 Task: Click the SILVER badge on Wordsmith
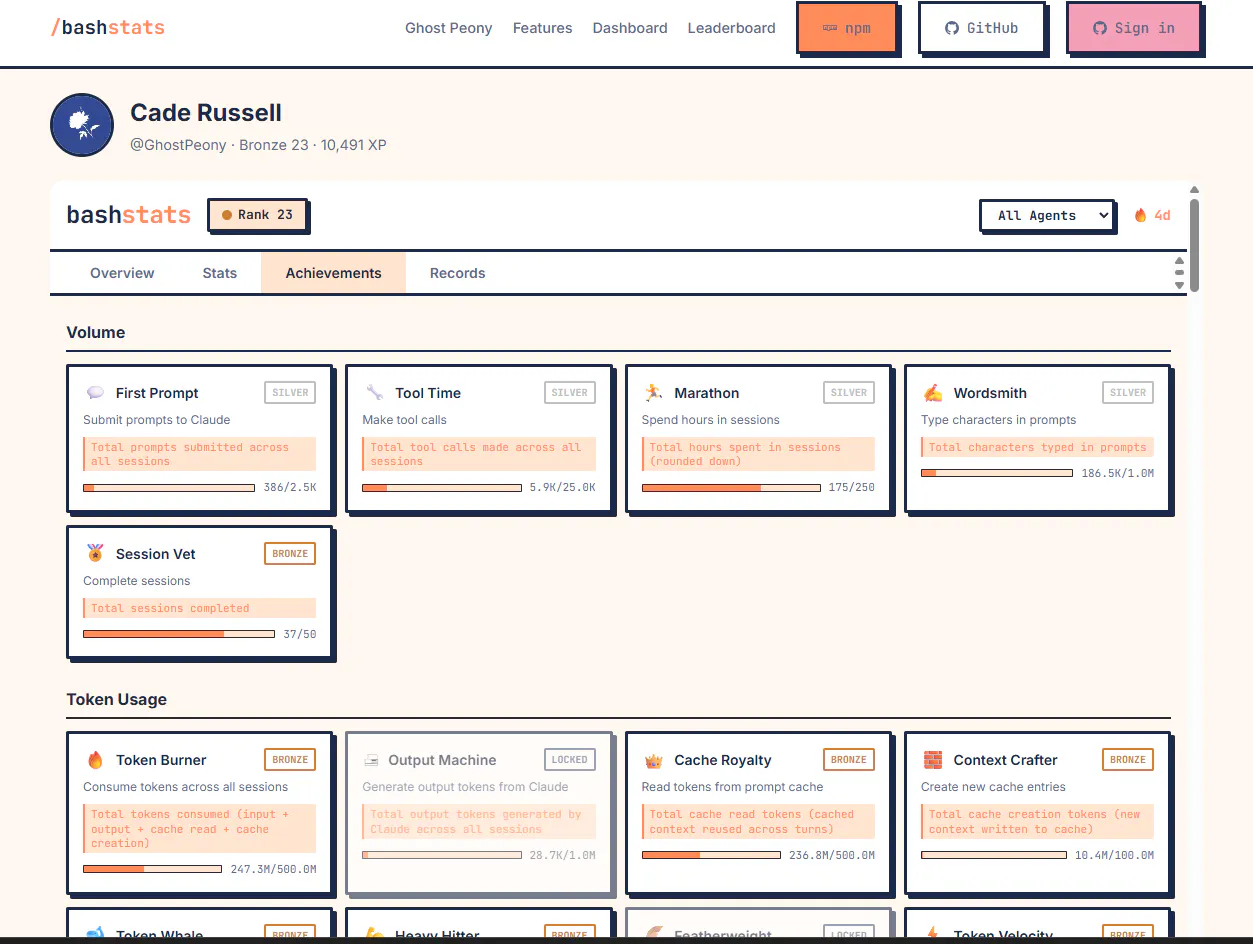[1127, 393]
